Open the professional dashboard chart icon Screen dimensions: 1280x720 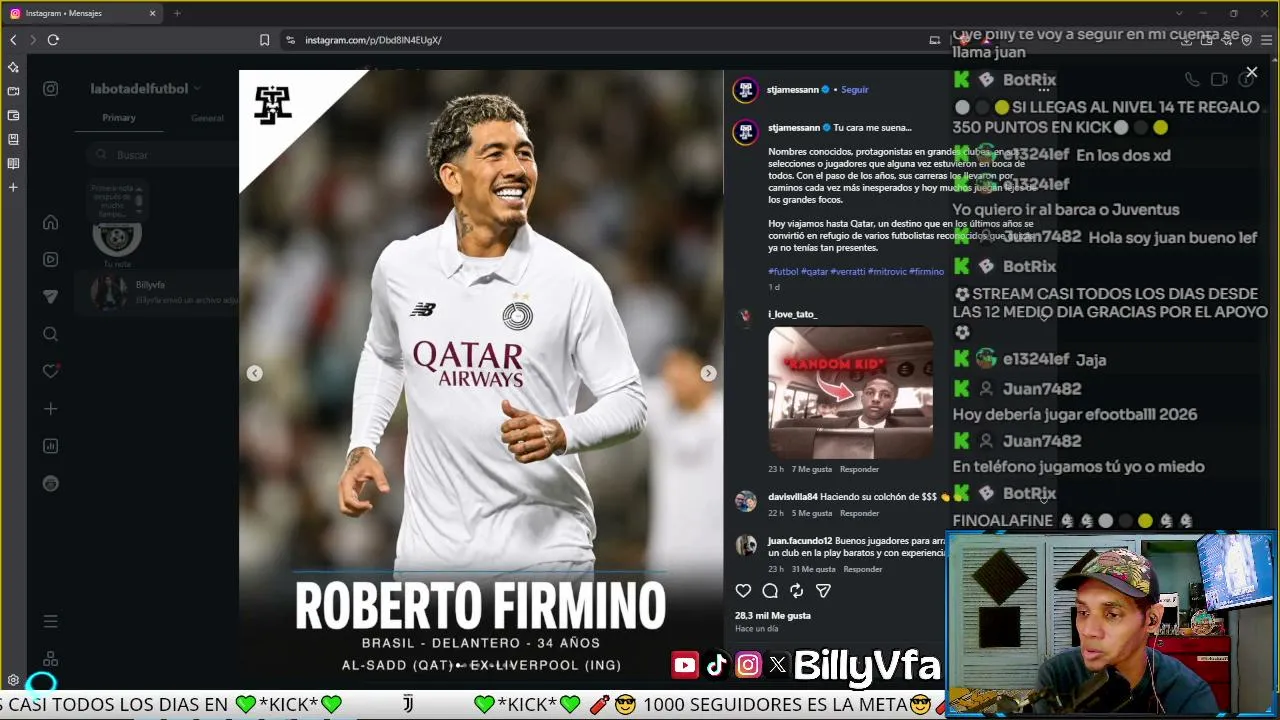coord(51,446)
